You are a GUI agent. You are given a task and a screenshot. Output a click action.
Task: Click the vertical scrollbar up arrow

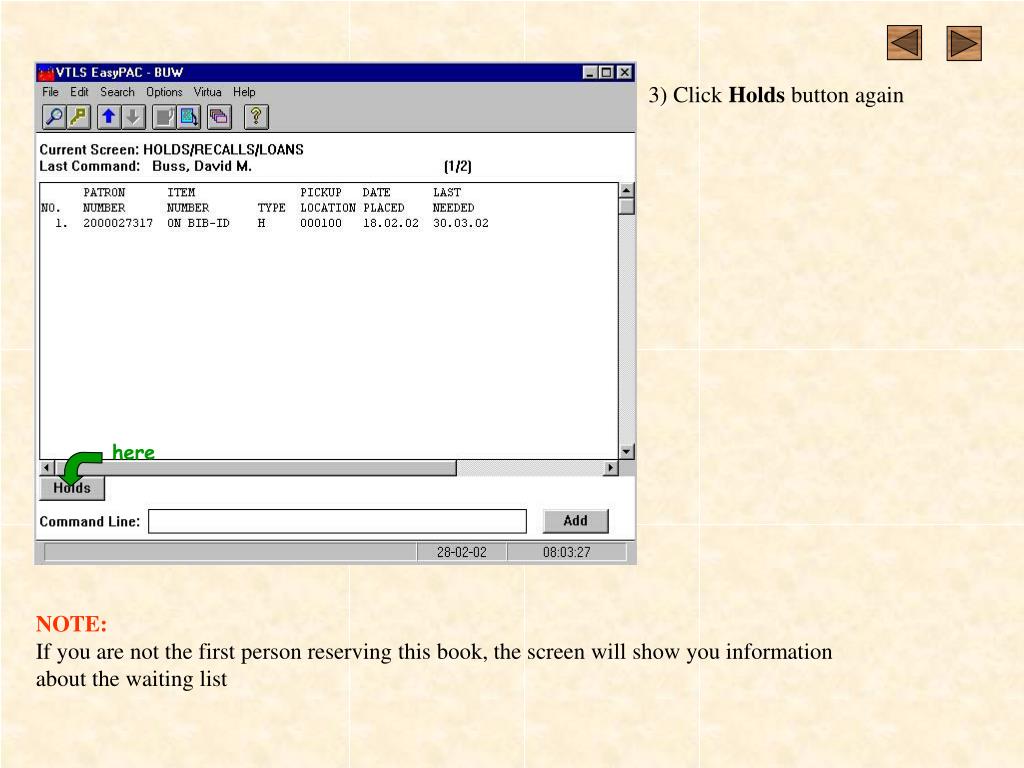click(626, 191)
